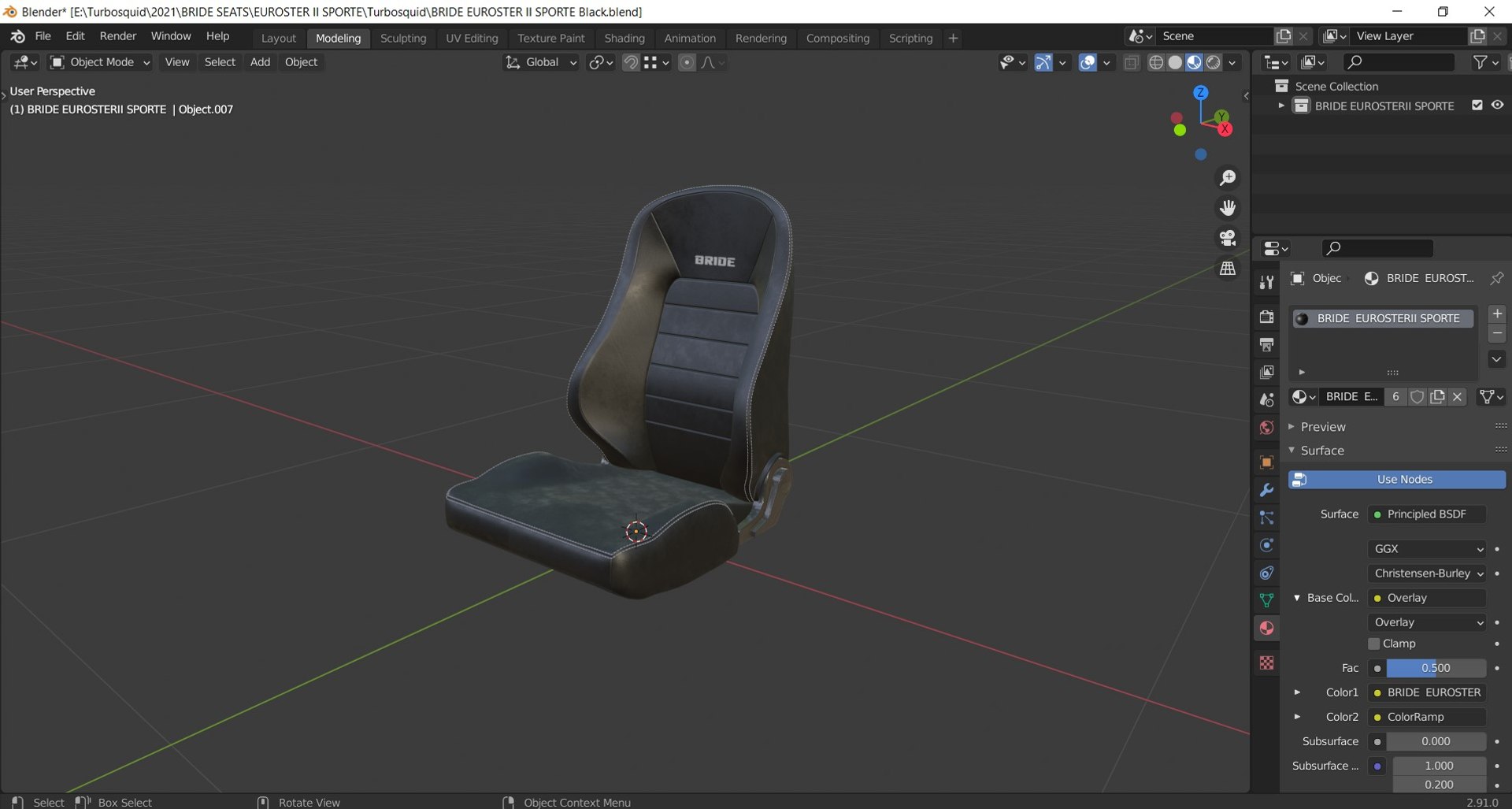Select solid viewport shading mode
1512x809 pixels.
[x=1175, y=62]
